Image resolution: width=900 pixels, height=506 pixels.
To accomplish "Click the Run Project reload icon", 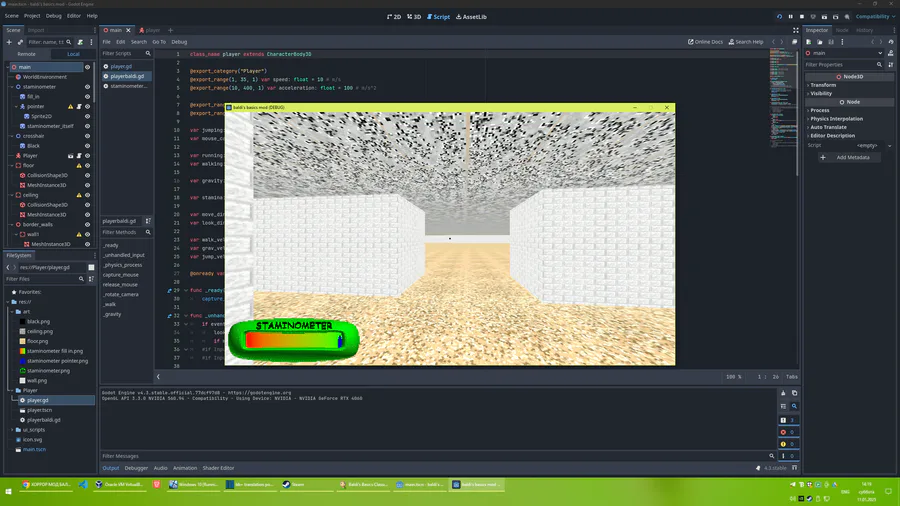I will click(779, 17).
